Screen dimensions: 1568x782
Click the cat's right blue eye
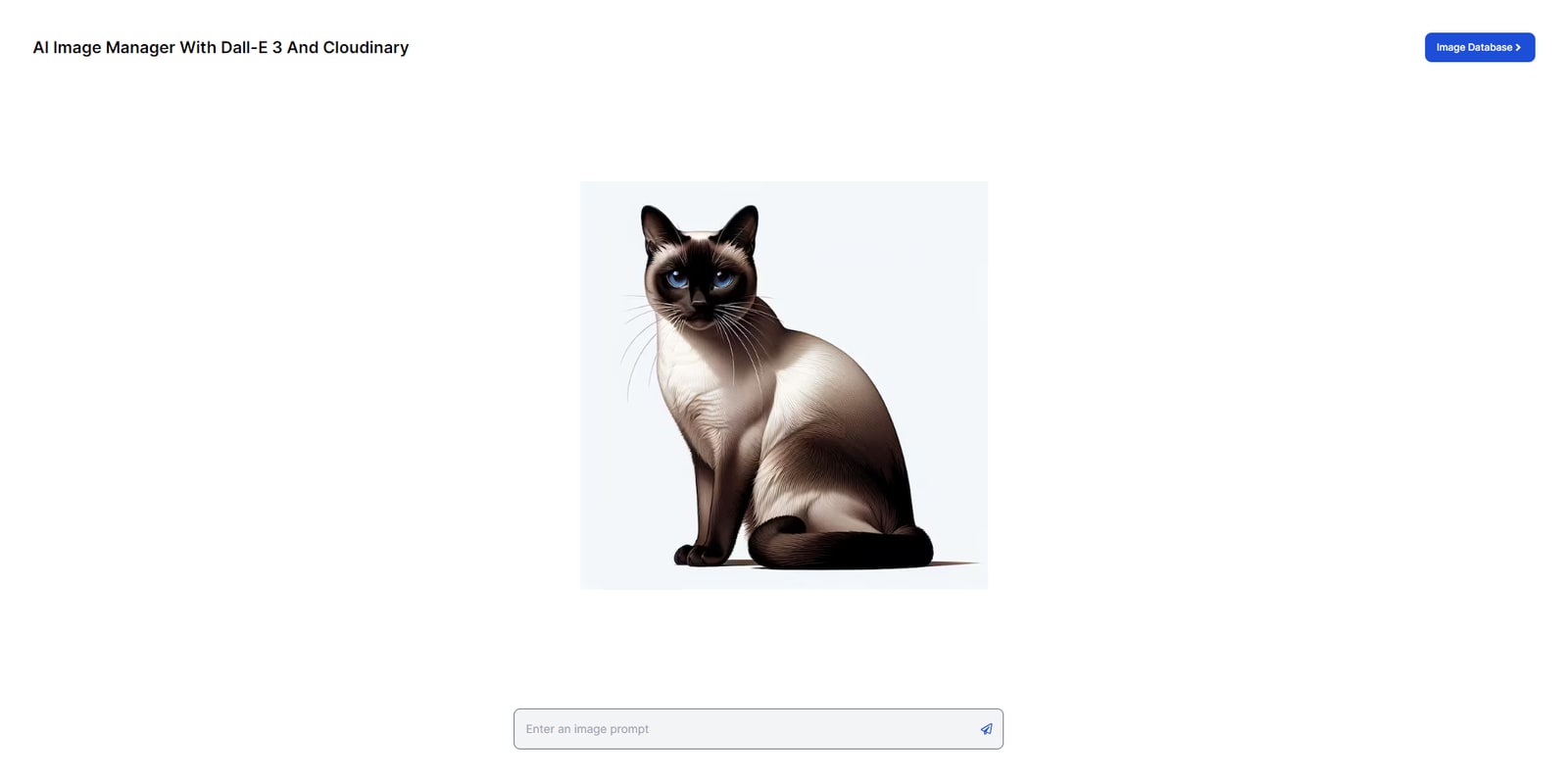coord(723,279)
